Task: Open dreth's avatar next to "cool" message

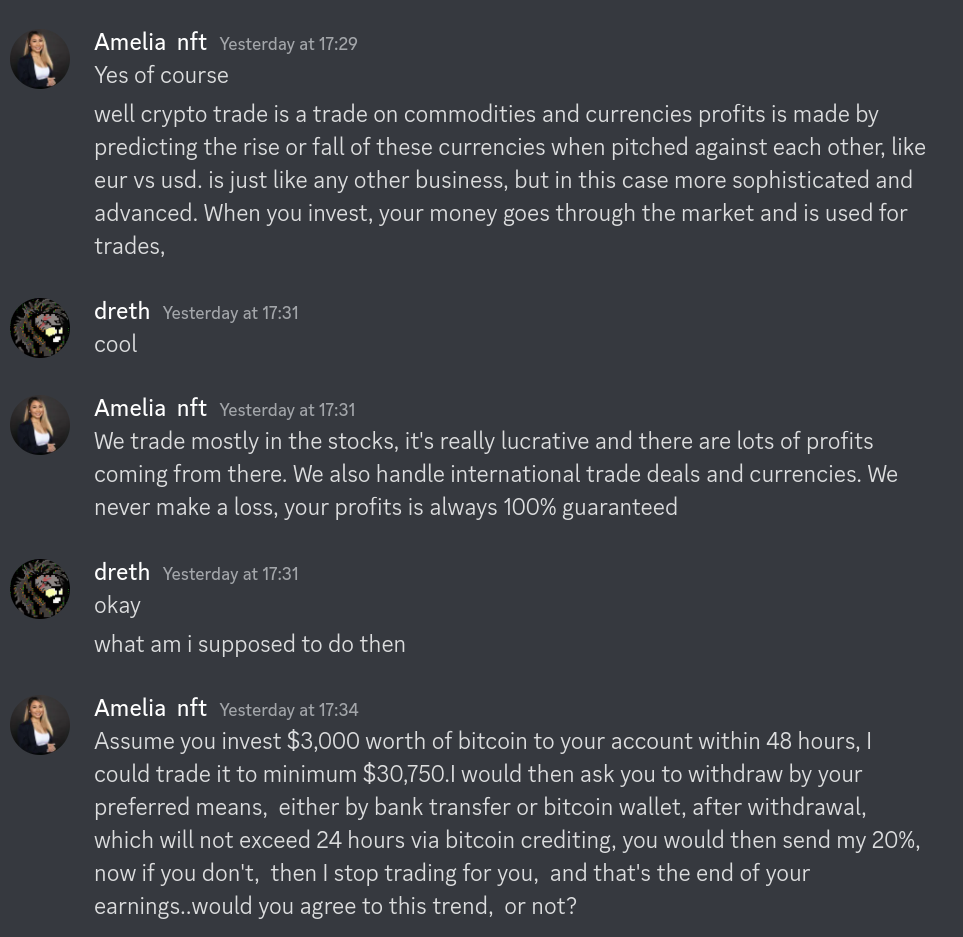Action: coord(40,327)
